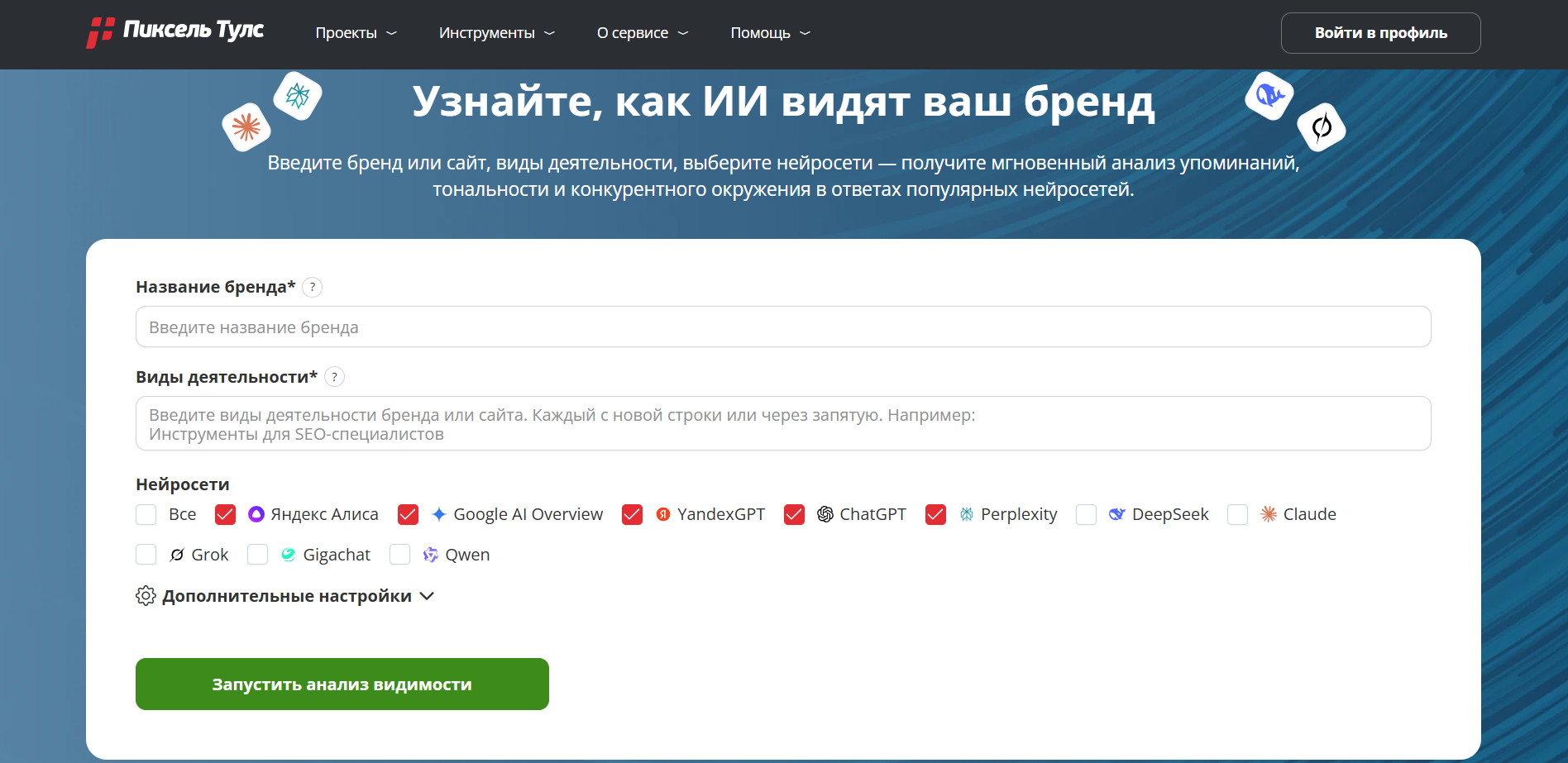Image resolution: width=1568 pixels, height=763 pixels.
Task: Click the help icon beside Название бренда
Action: click(312, 287)
